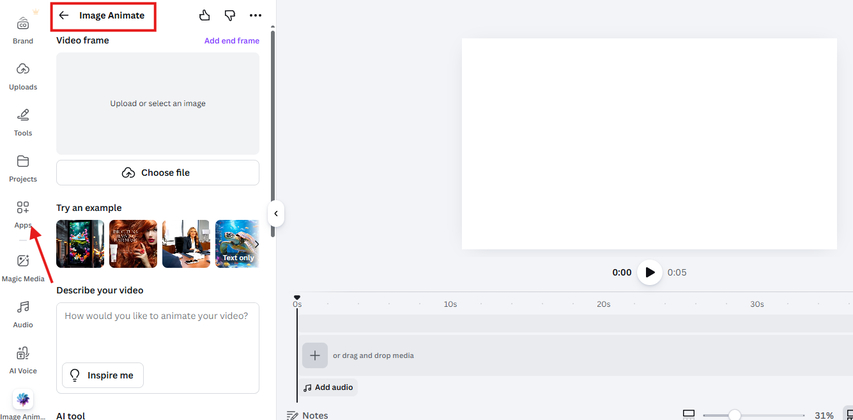Give thumbs down feedback
Screen dimensions: 853x420
coord(230,15)
